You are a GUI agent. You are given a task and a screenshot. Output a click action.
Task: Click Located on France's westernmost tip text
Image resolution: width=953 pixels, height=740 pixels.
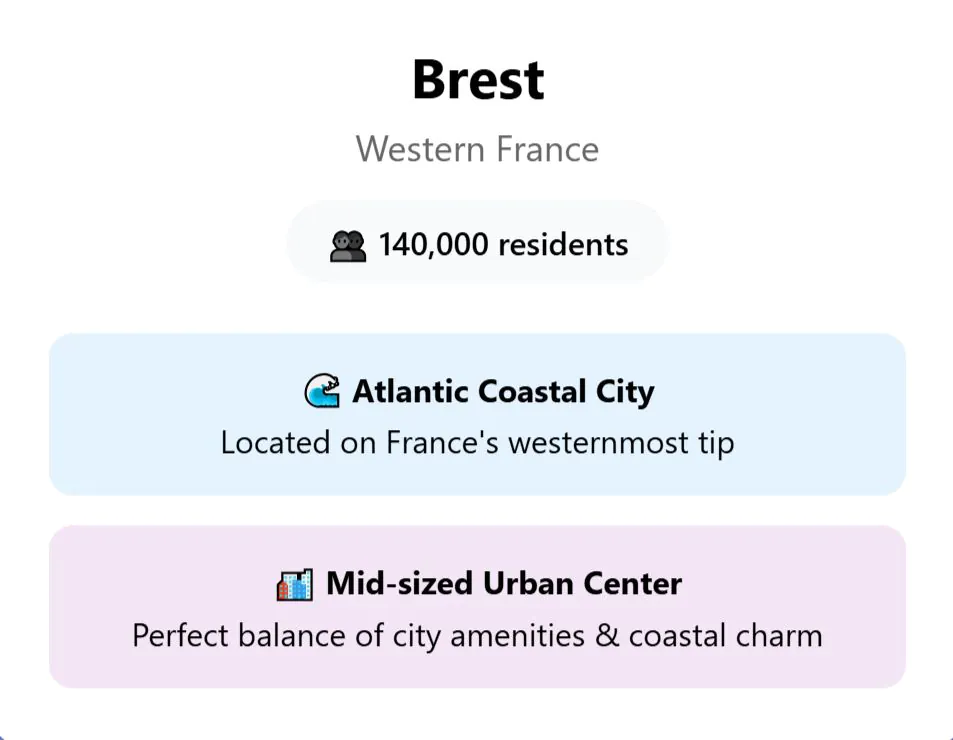(477, 442)
